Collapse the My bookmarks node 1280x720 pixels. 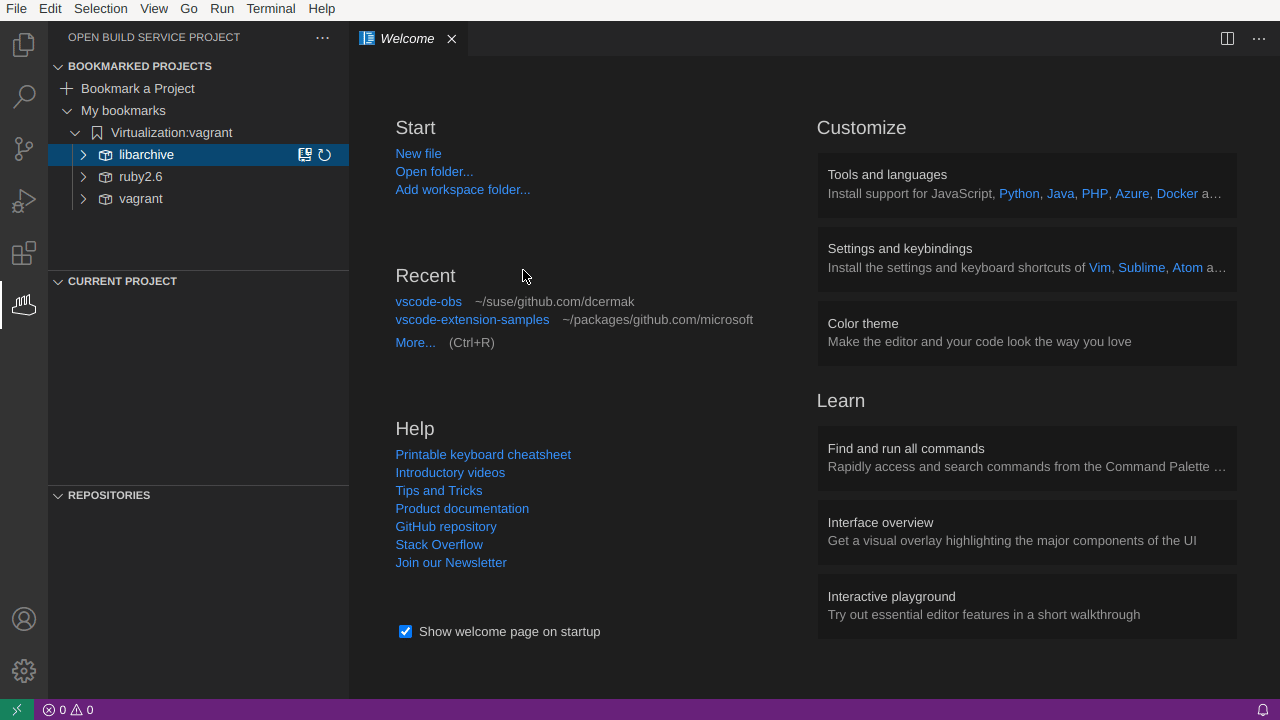[x=67, y=111]
